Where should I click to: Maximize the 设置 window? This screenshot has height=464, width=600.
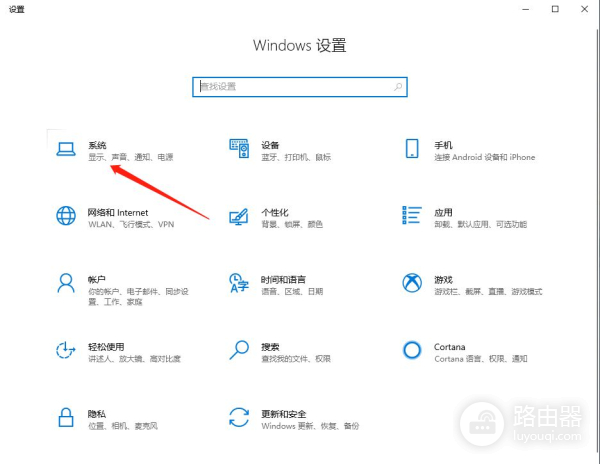pyautogui.click(x=555, y=9)
